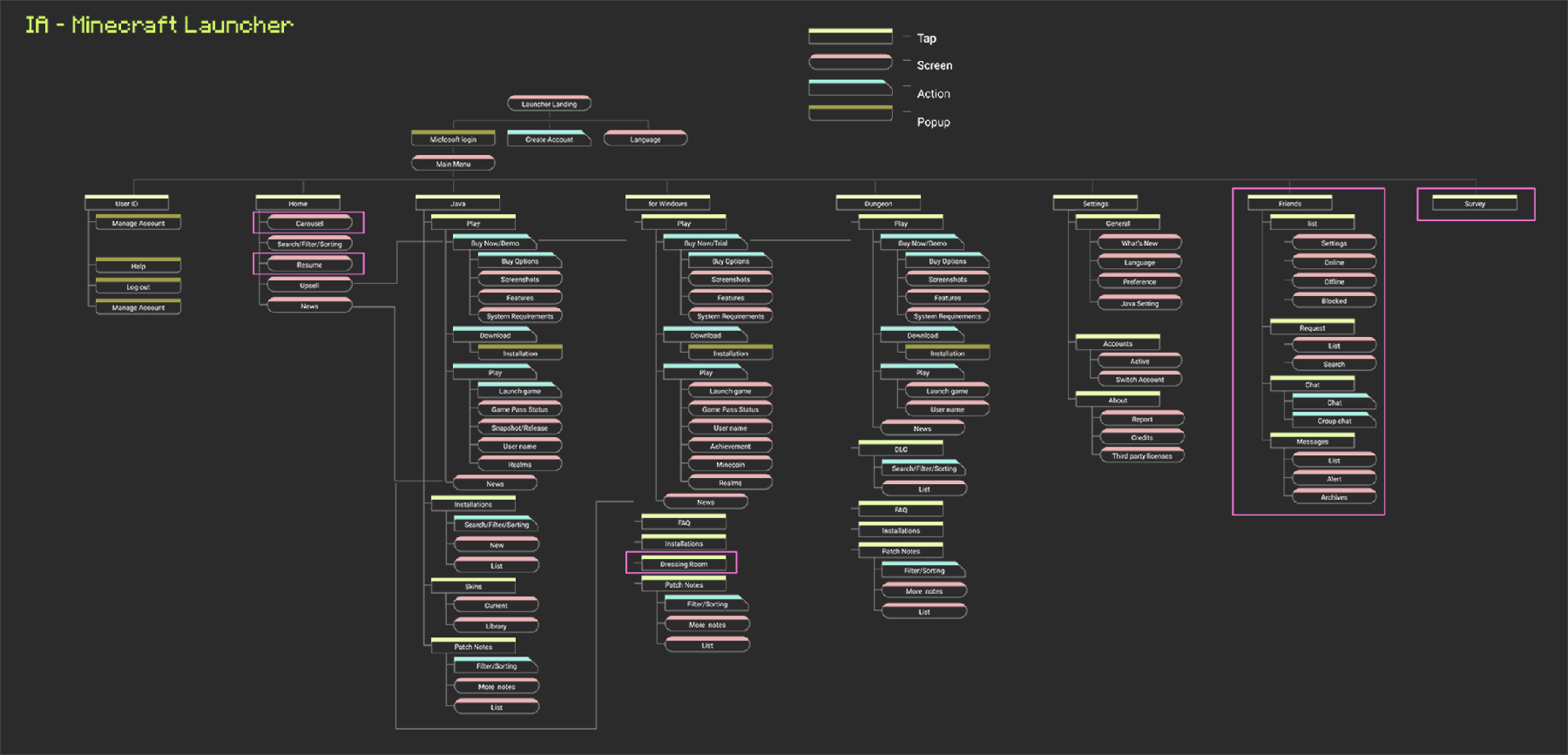This screenshot has height=755, width=1568.
Task: Click the DLC node under Dungeon
Action: (901, 450)
